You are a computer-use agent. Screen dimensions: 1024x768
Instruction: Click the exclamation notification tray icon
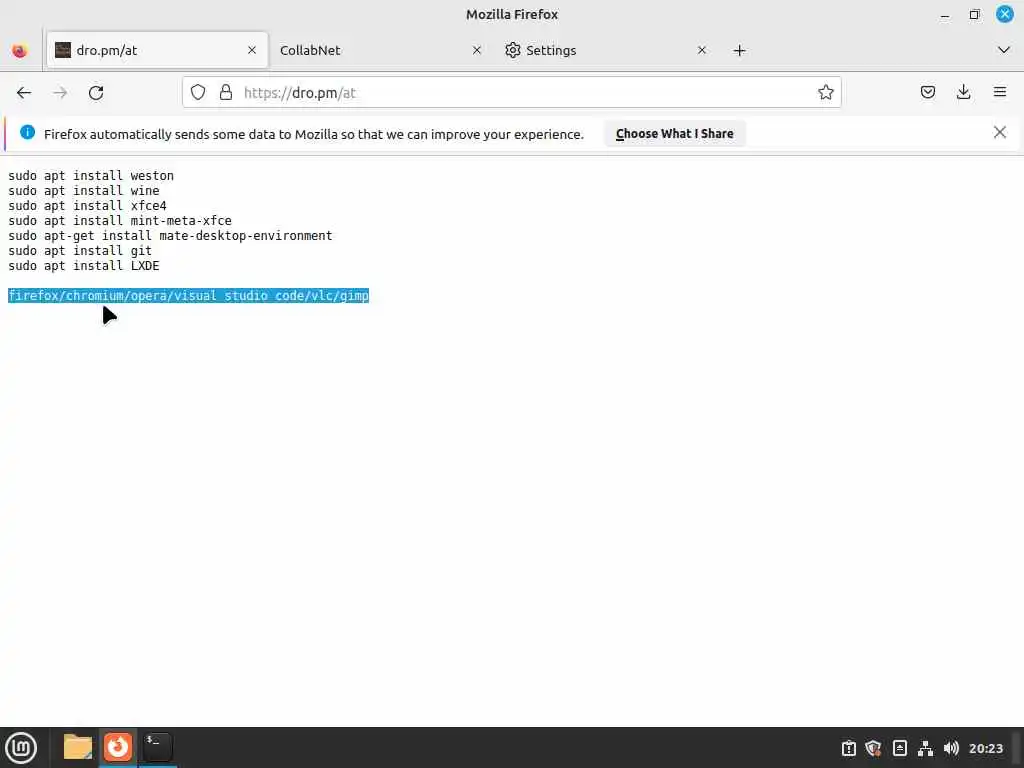[848, 748]
